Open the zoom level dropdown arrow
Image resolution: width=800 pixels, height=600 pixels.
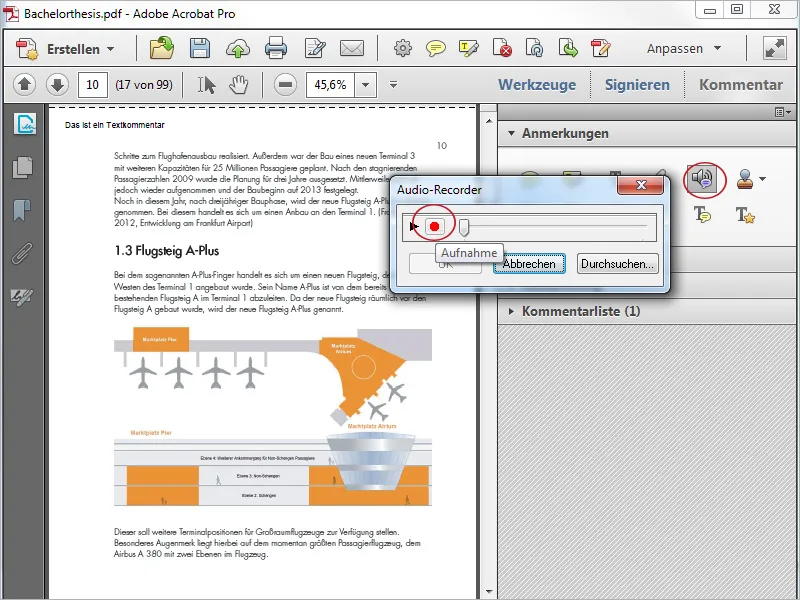pos(365,85)
